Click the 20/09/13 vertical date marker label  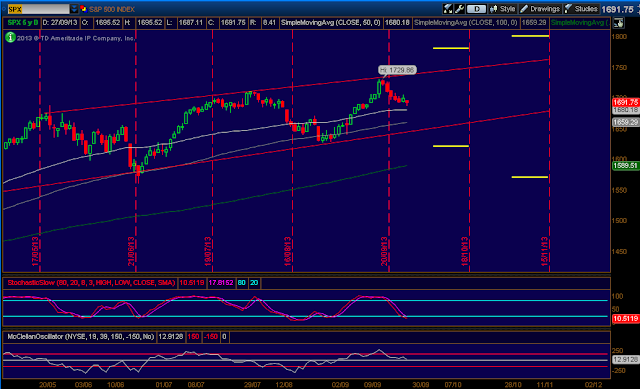(x=384, y=251)
